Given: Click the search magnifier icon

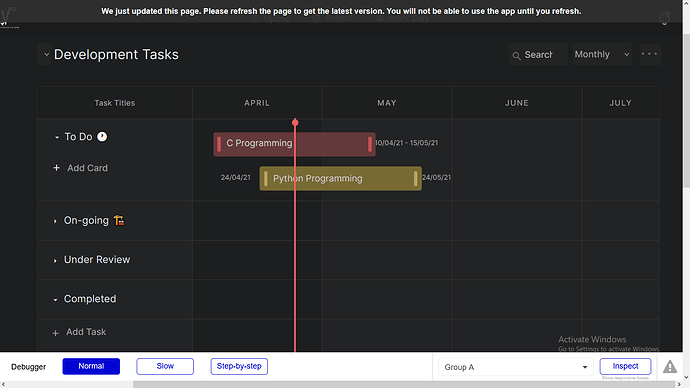Looking at the screenshot, I should pyautogui.click(x=517, y=56).
